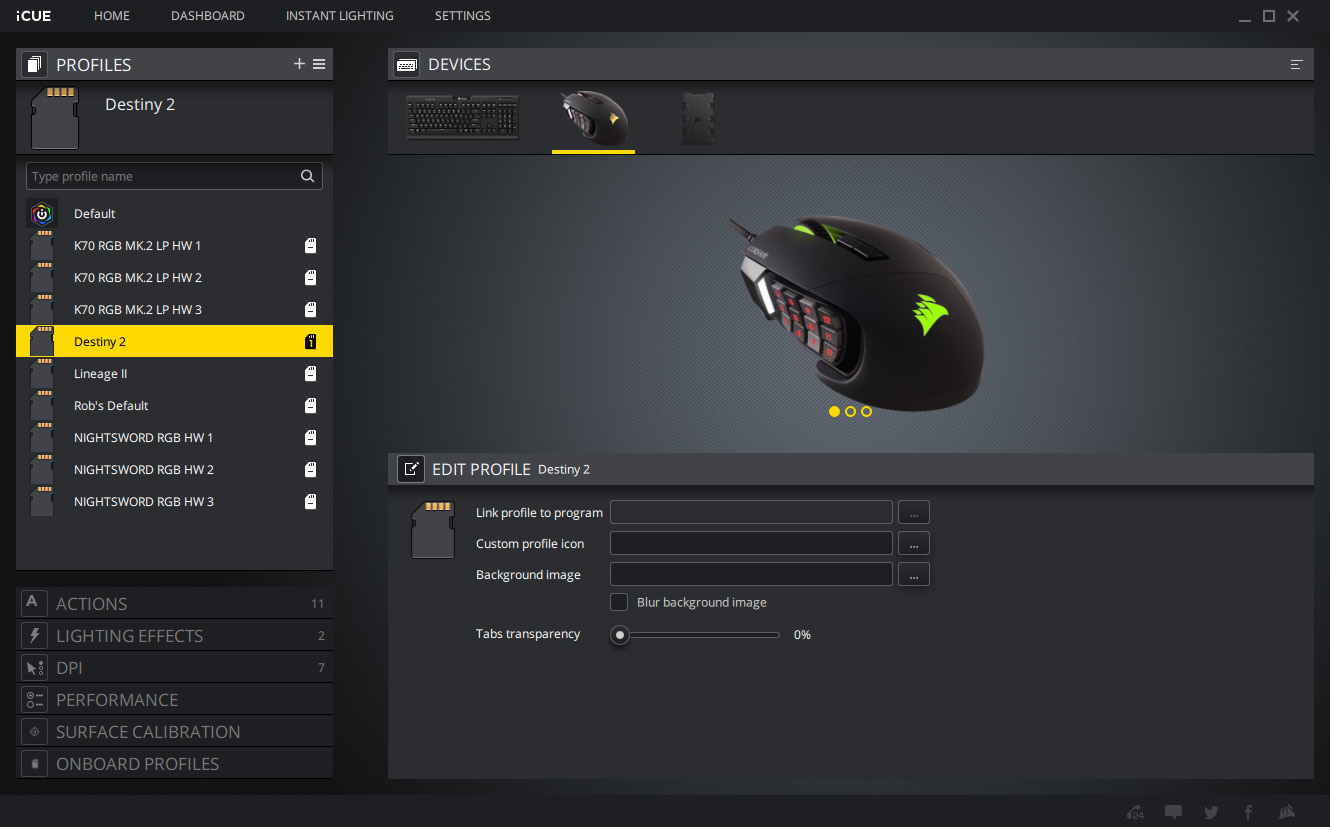Viewport: 1330px width, 827px height.
Task: Click the Devices panel keyboard header icon
Action: coord(407,64)
